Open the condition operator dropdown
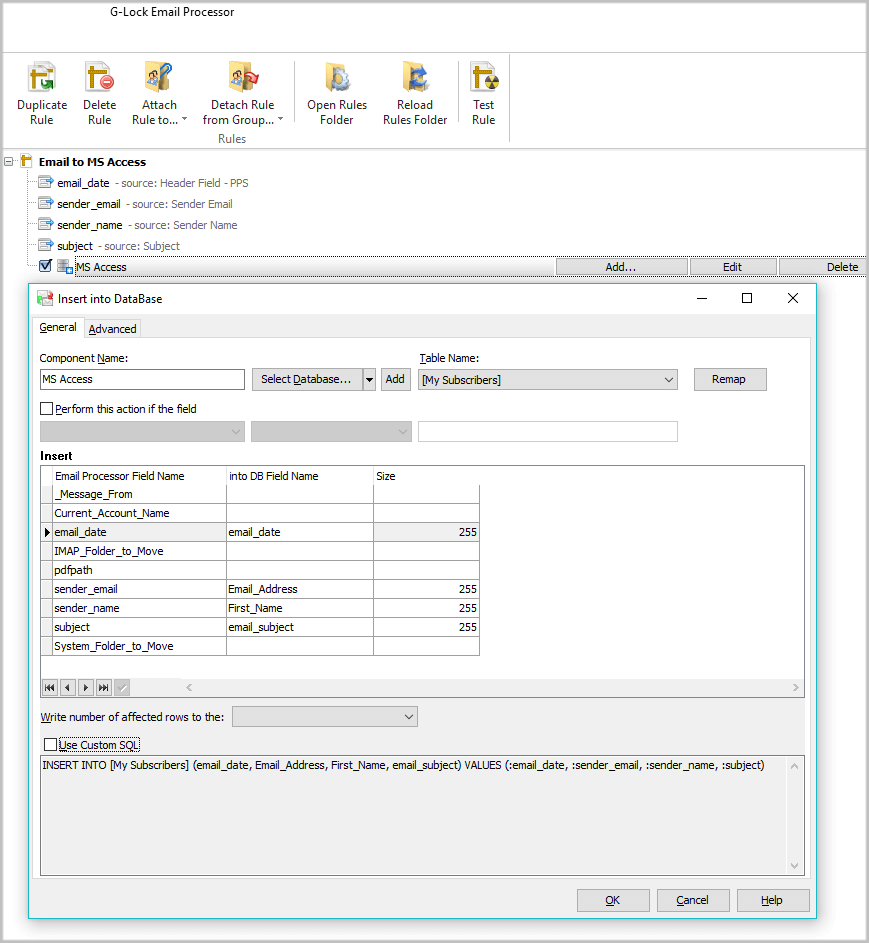Image resolution: width=869 pixels, height=943 pixels. (402, 432)
